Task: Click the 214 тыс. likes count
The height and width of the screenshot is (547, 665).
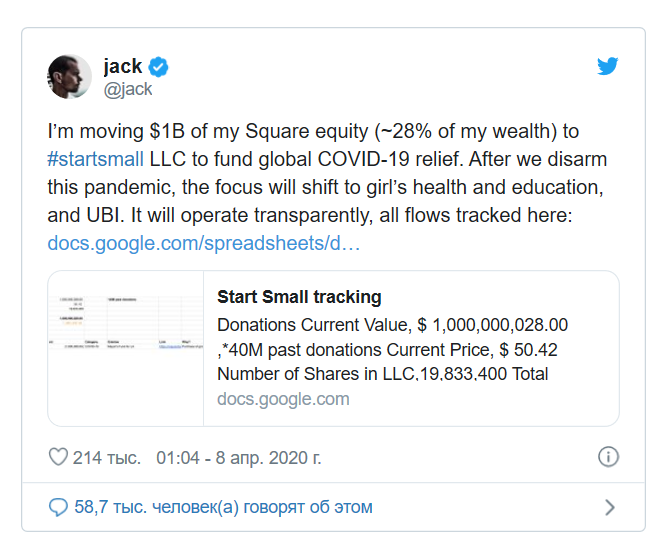Action: coord(106,458)
